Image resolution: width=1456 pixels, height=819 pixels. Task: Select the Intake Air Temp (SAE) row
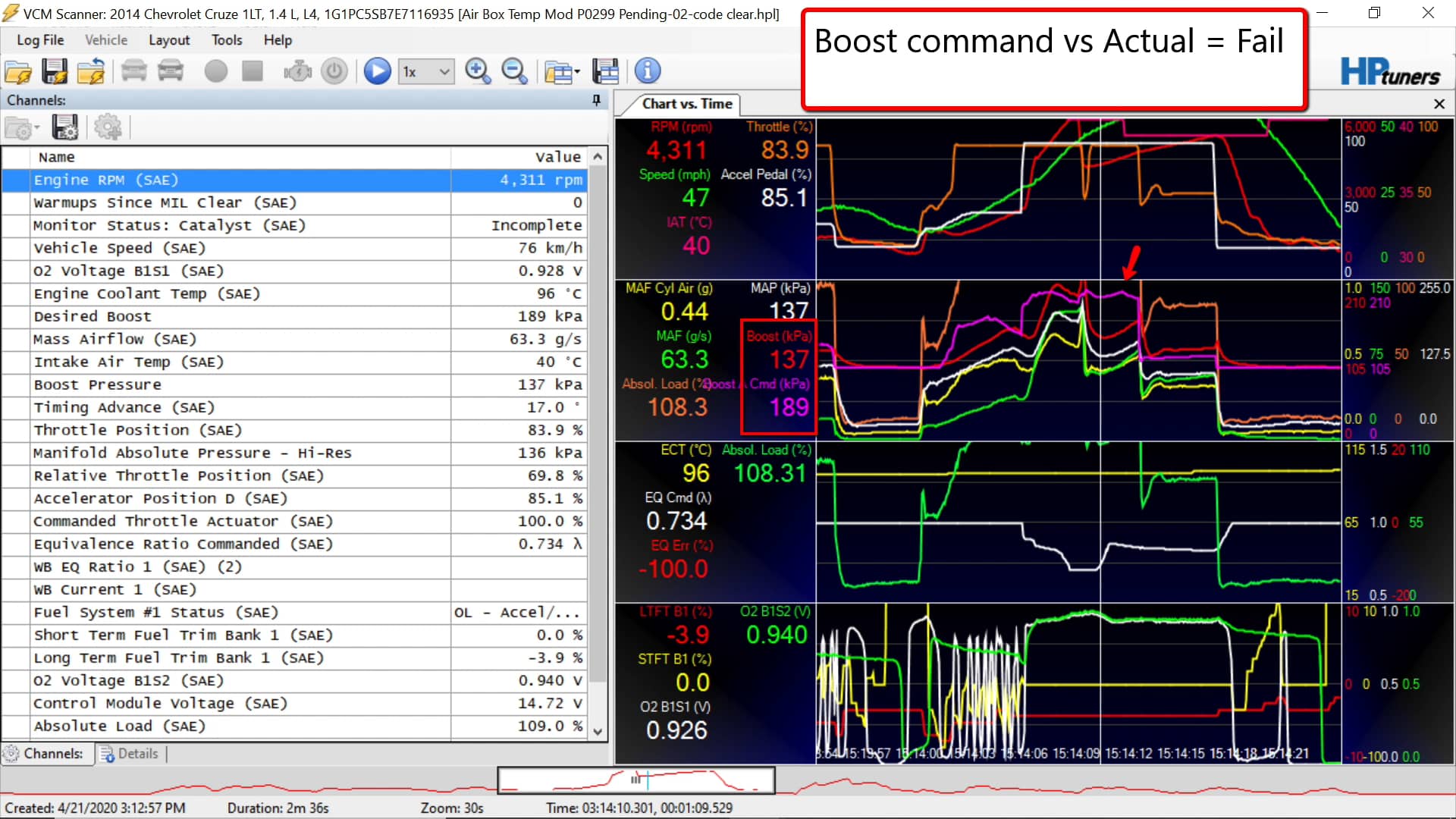(x=293, y=362)
